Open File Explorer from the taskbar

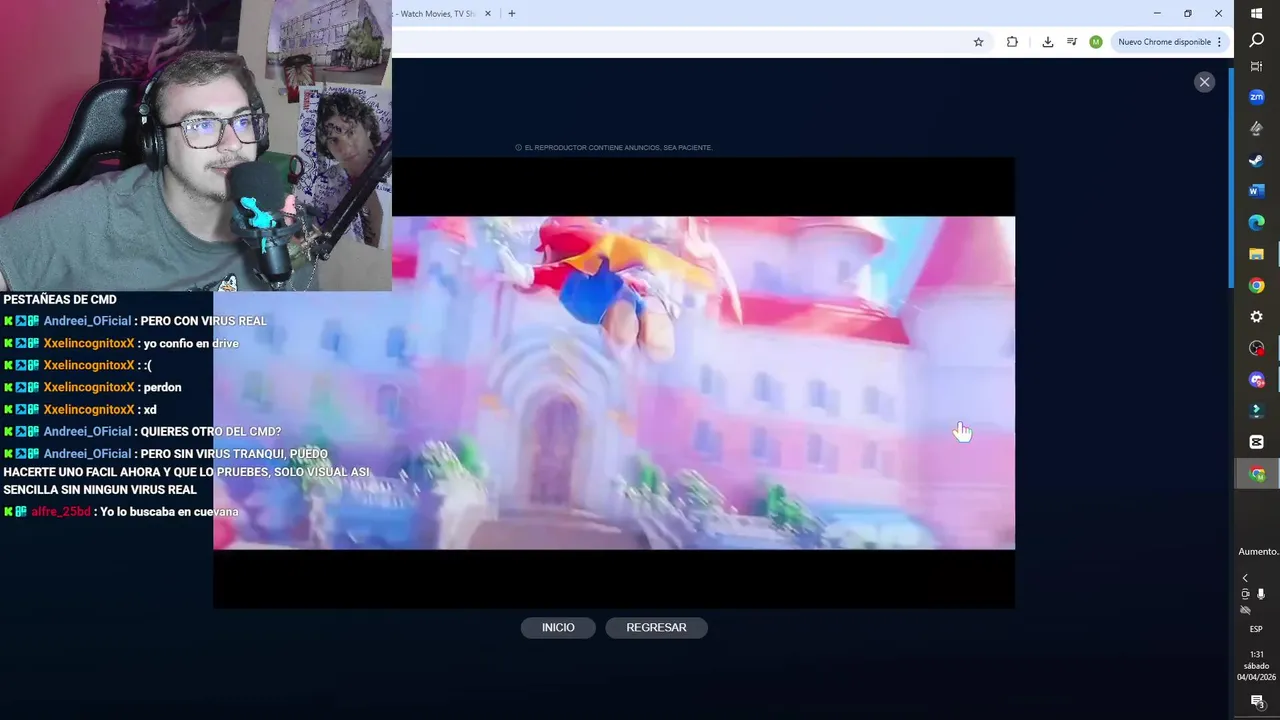[1257, 254]
